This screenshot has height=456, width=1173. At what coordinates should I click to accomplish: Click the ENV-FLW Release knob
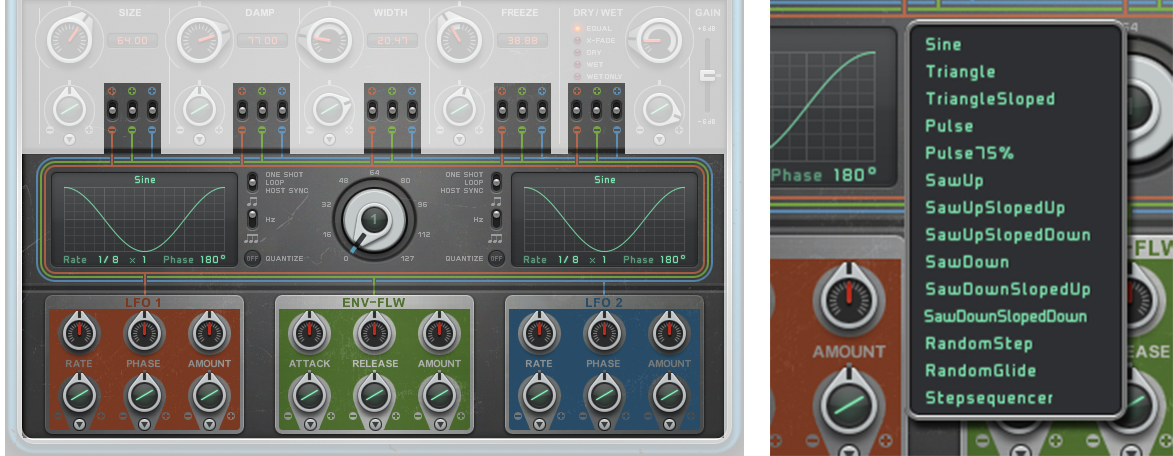[373, 331]
